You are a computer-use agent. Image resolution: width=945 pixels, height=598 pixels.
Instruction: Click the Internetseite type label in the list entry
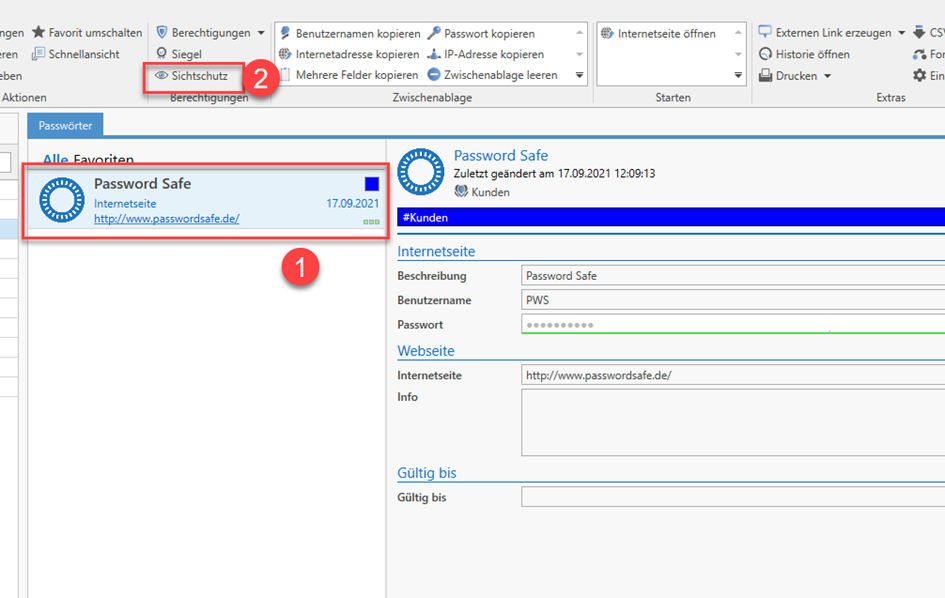[x=125, y=203]
